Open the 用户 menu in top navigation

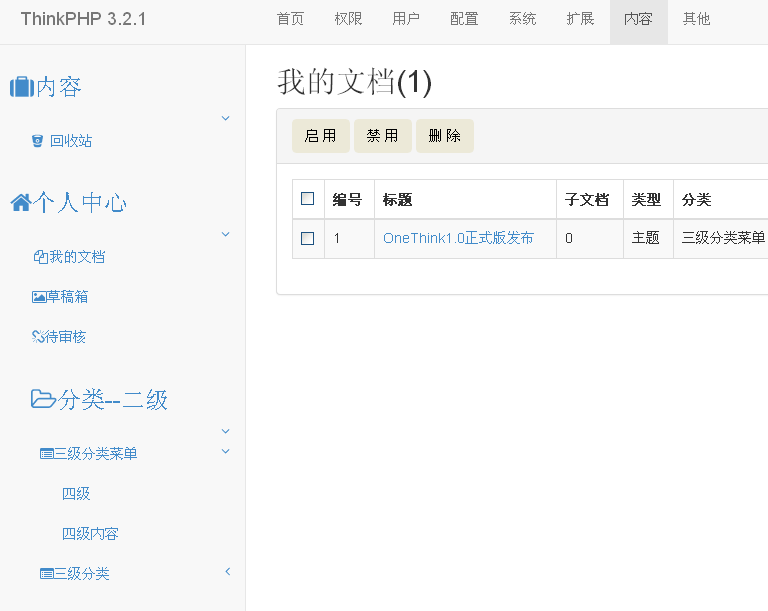click(406, 19)
